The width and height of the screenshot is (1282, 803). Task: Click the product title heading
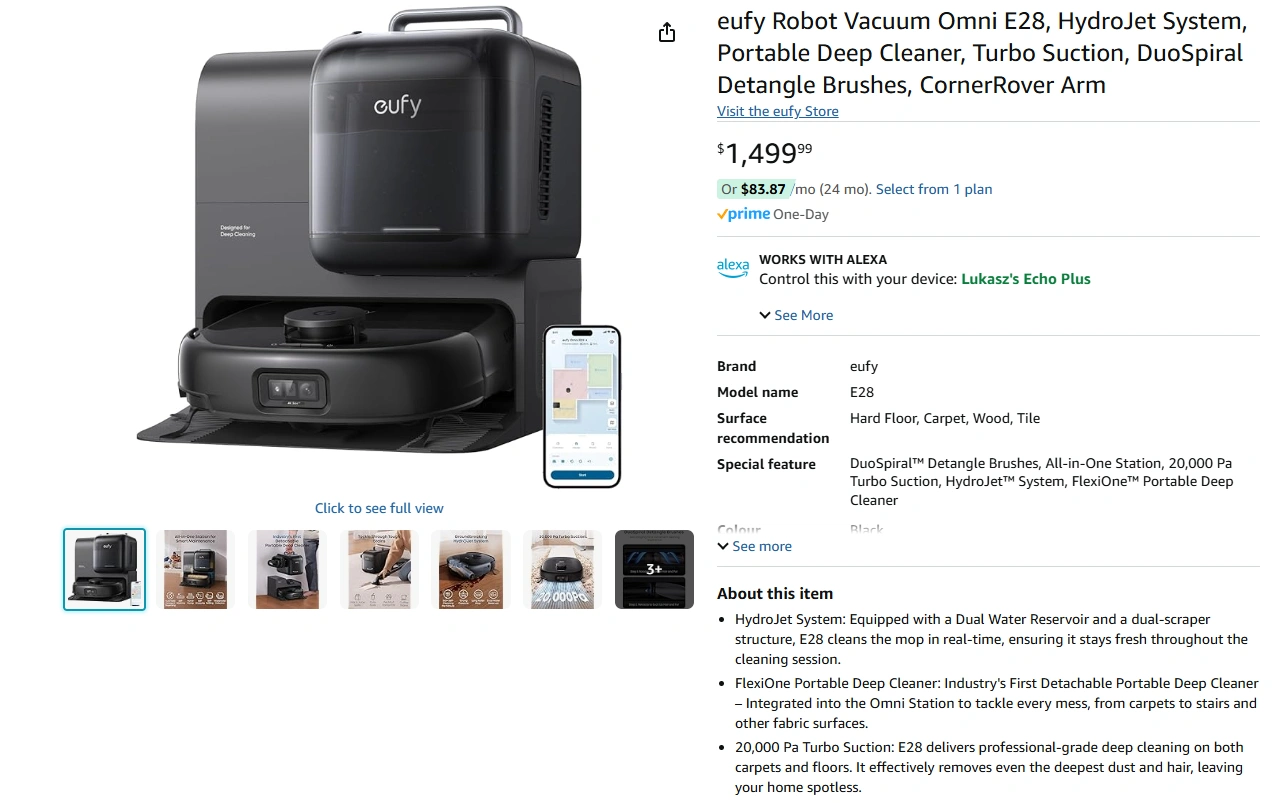pyautogui.click(x=981, y=53)
